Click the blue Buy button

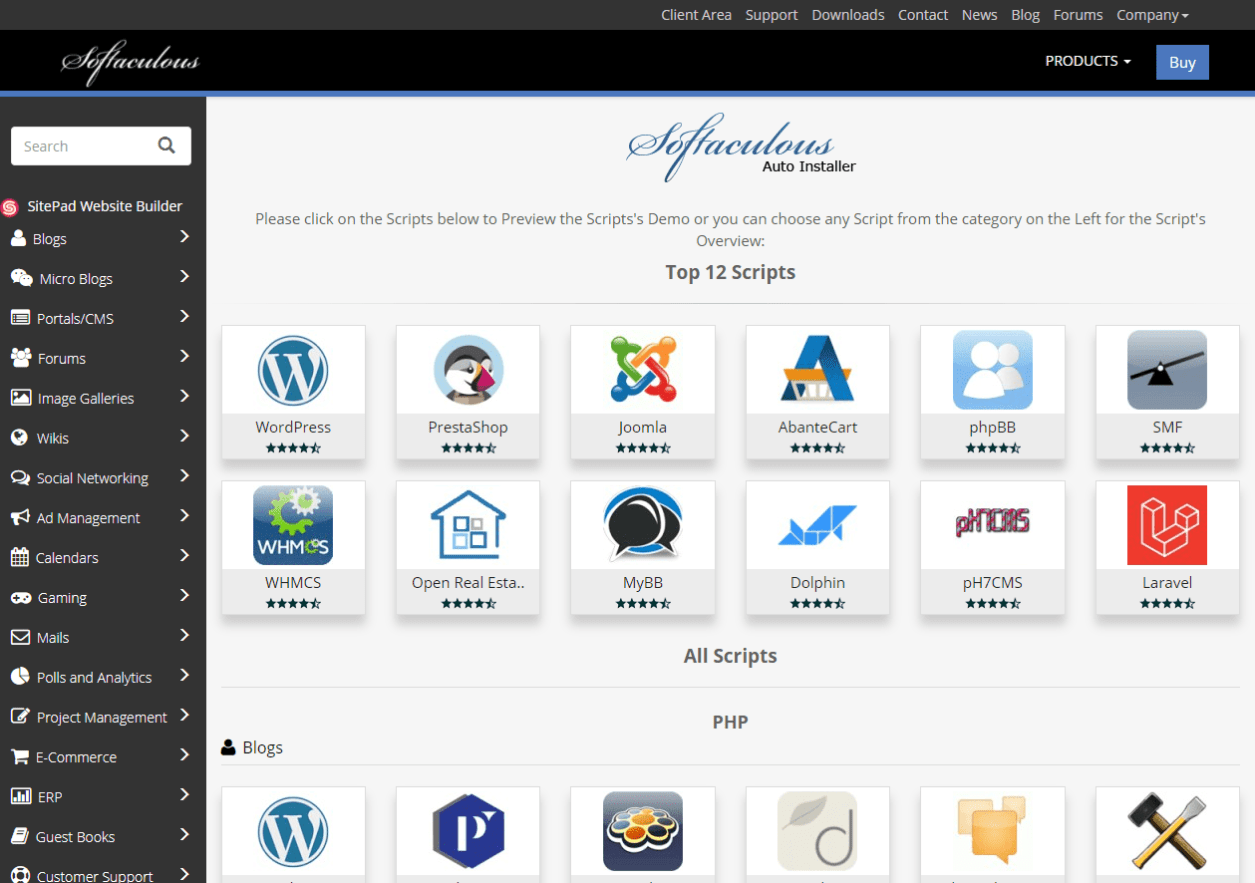pyautogui.click(x=1182, y=62)
